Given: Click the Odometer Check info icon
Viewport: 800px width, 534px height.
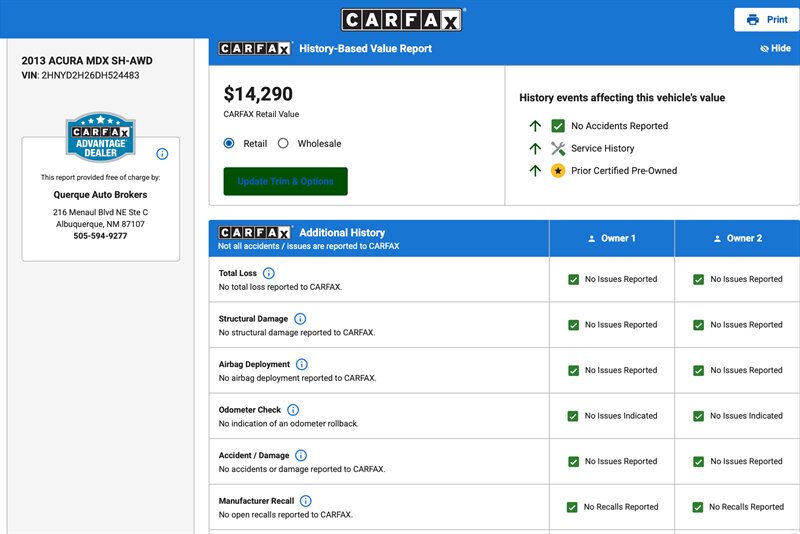Looking at the screenshot, I should (x=293, y=410).
